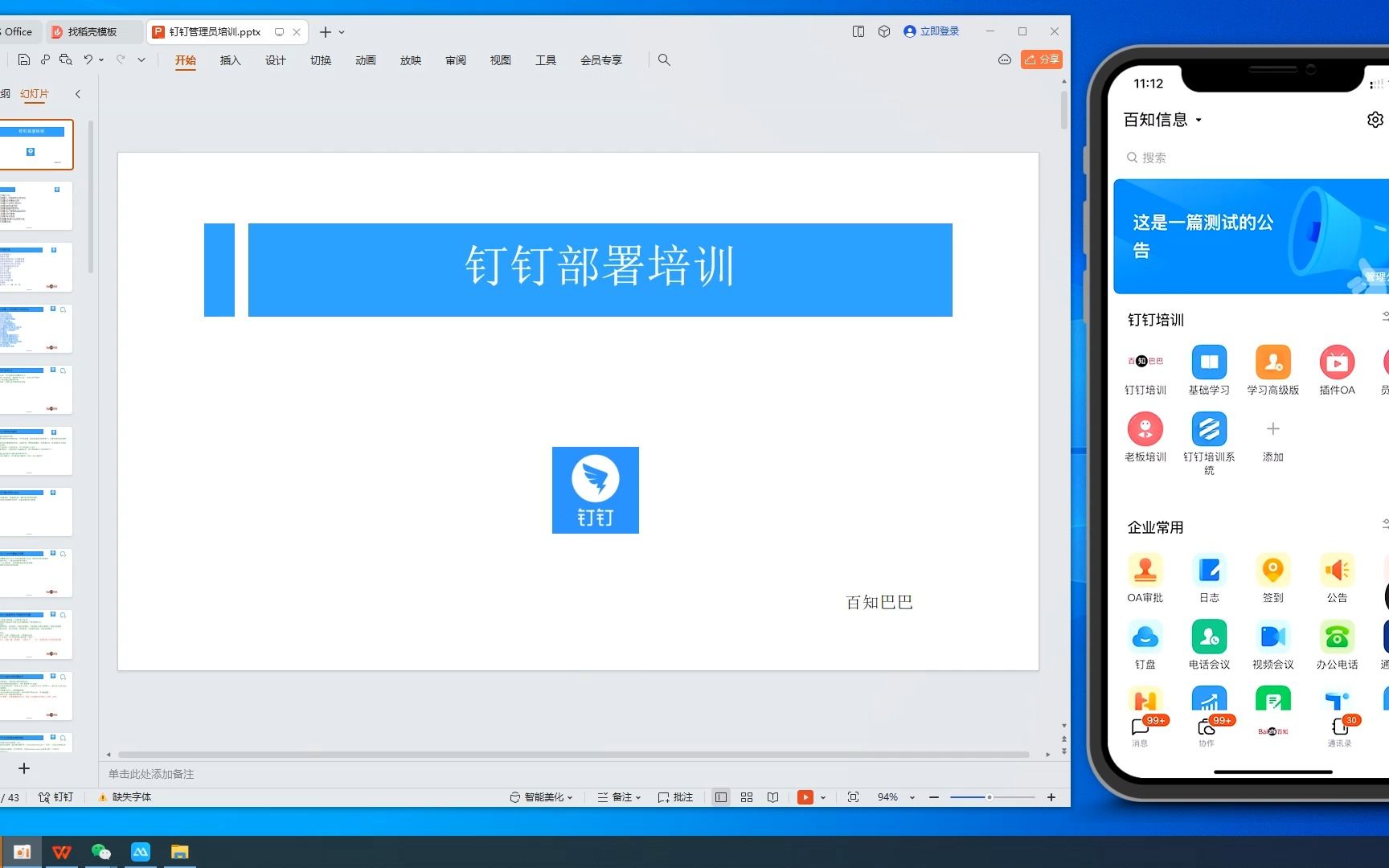Image resolution: width=1389 pixels, height=868 pixels.
Task: Open the 会员专享 ribbon tab
Action: 601,60
